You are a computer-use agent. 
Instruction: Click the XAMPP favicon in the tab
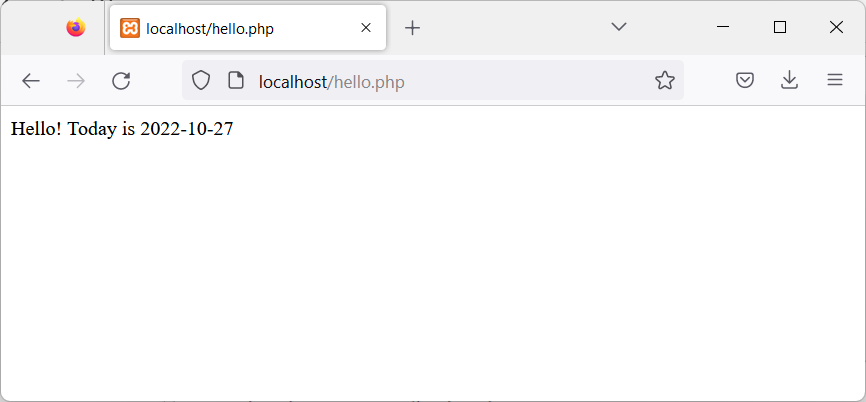tap(130, 28)
